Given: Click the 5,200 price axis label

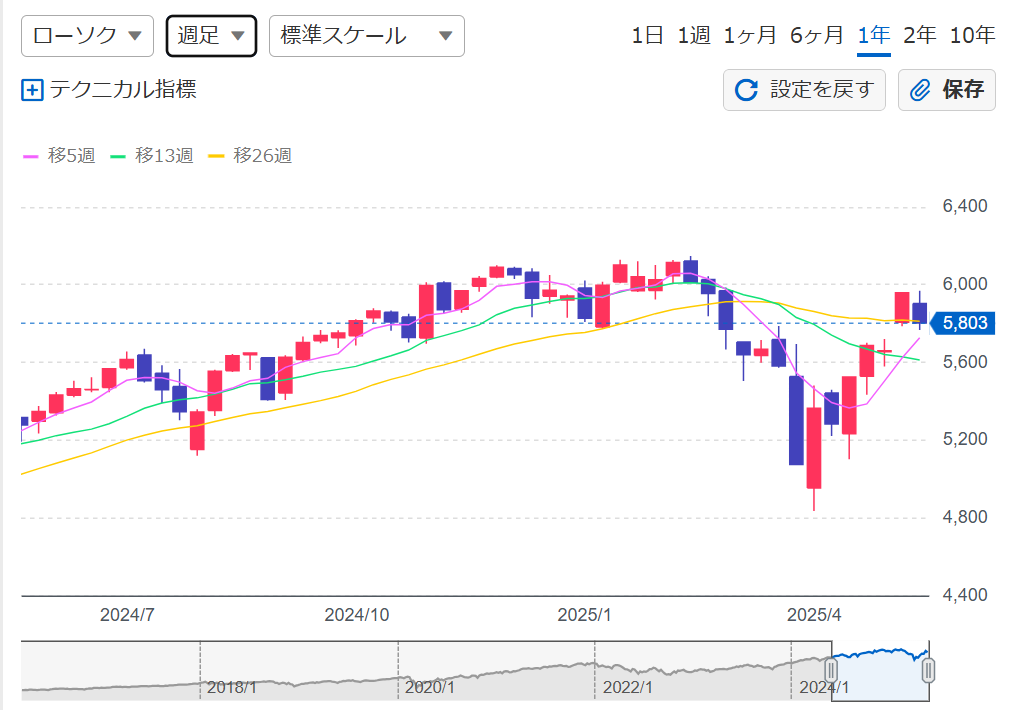Looking at the screenshot, I should click(x=964, y=439).
